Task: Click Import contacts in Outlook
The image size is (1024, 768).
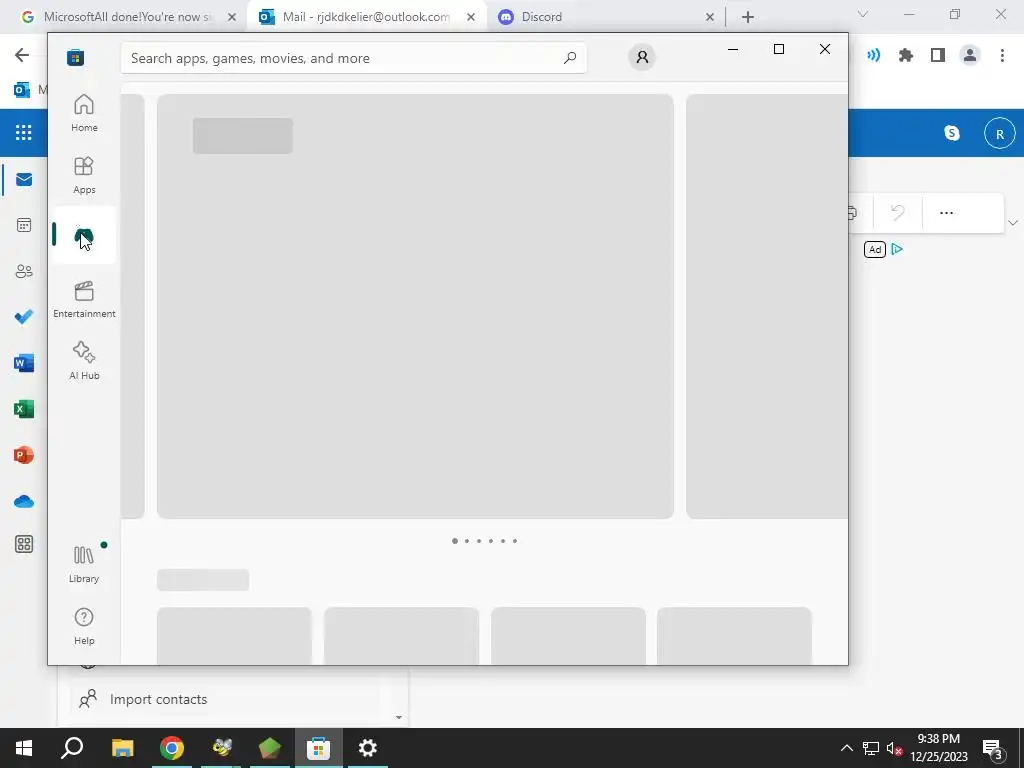Action: coord(159,699)
